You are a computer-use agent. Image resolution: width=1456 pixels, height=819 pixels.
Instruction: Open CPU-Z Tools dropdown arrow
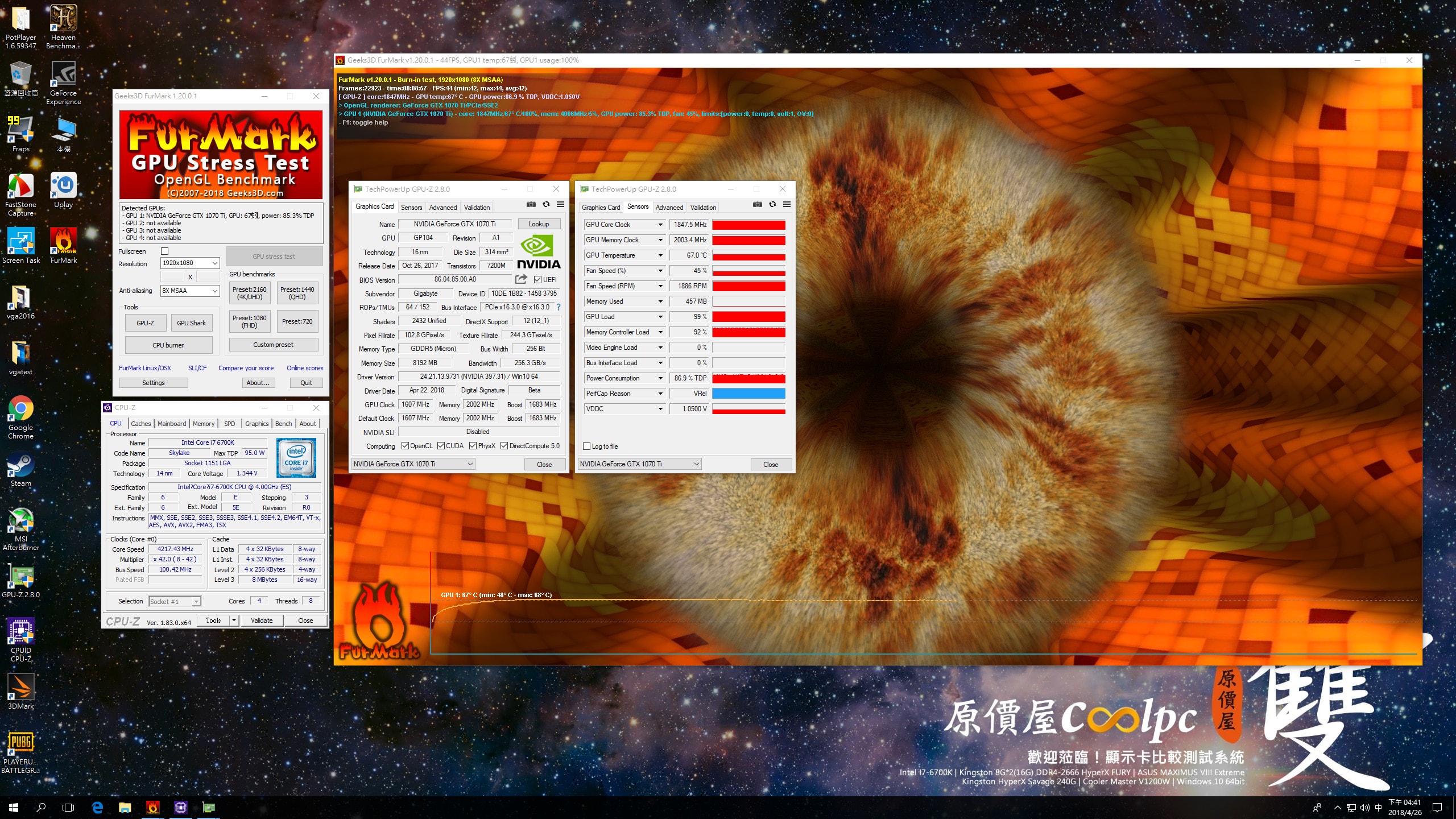pos(234,621)
